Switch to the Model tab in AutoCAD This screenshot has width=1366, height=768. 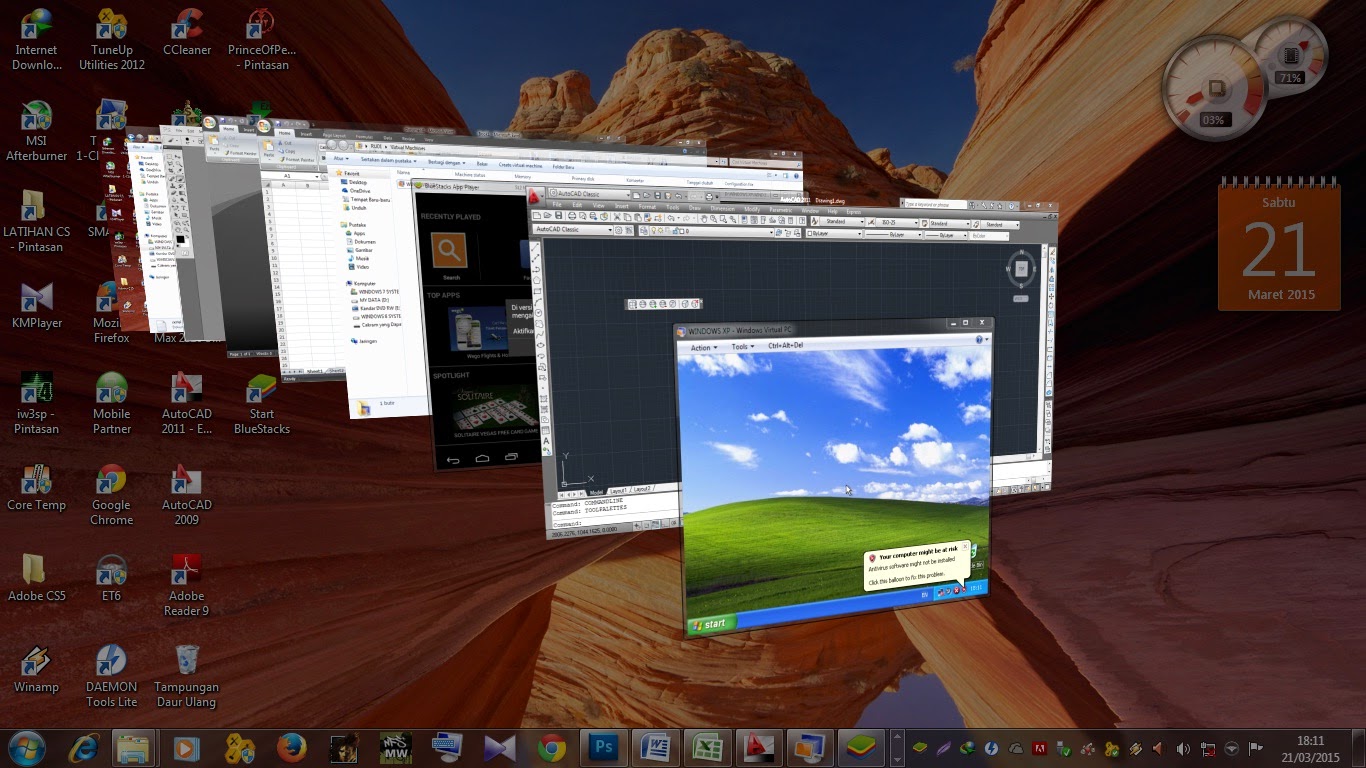pyautogui.click(x=597, y=491)
